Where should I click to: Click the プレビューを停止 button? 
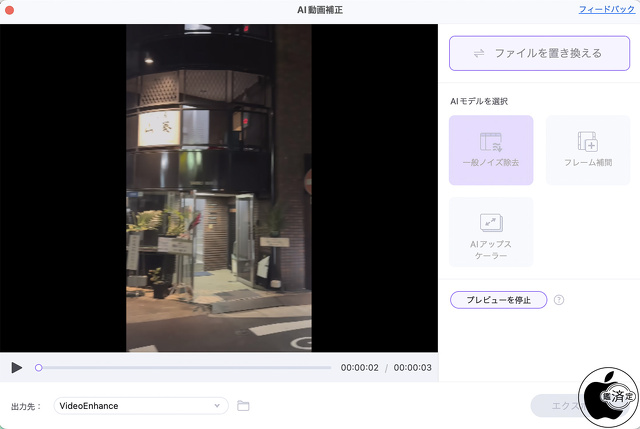coord(498,300)
